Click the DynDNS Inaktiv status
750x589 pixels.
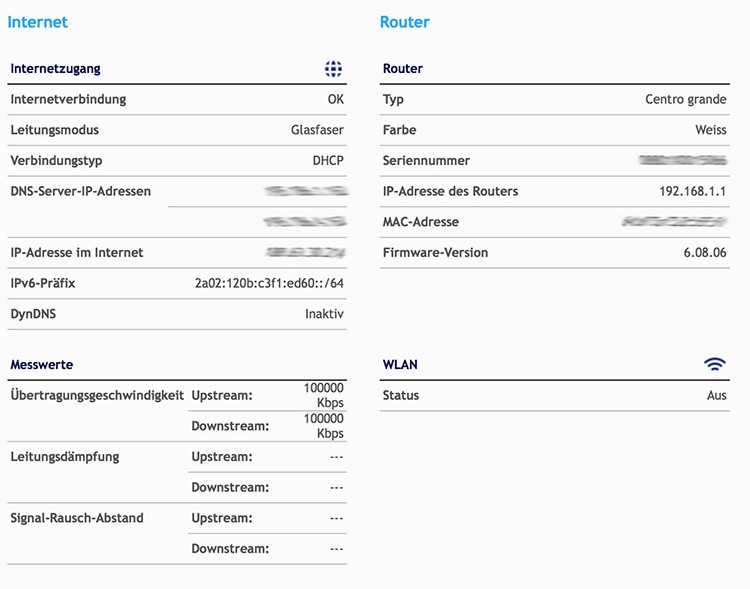[324, 314]
